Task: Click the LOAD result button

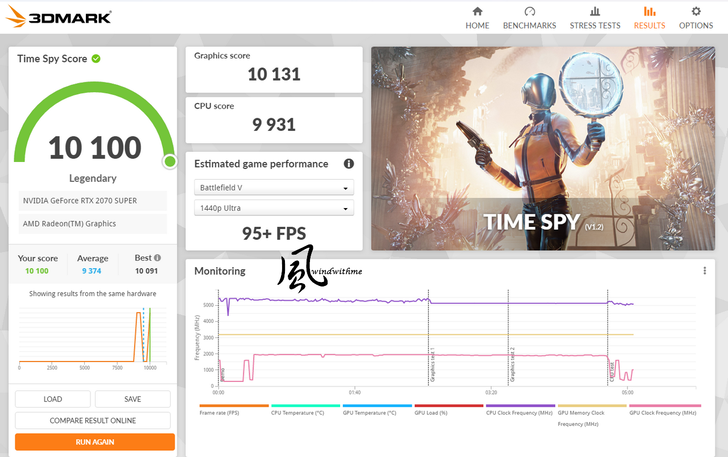Action: click(53, 399)
